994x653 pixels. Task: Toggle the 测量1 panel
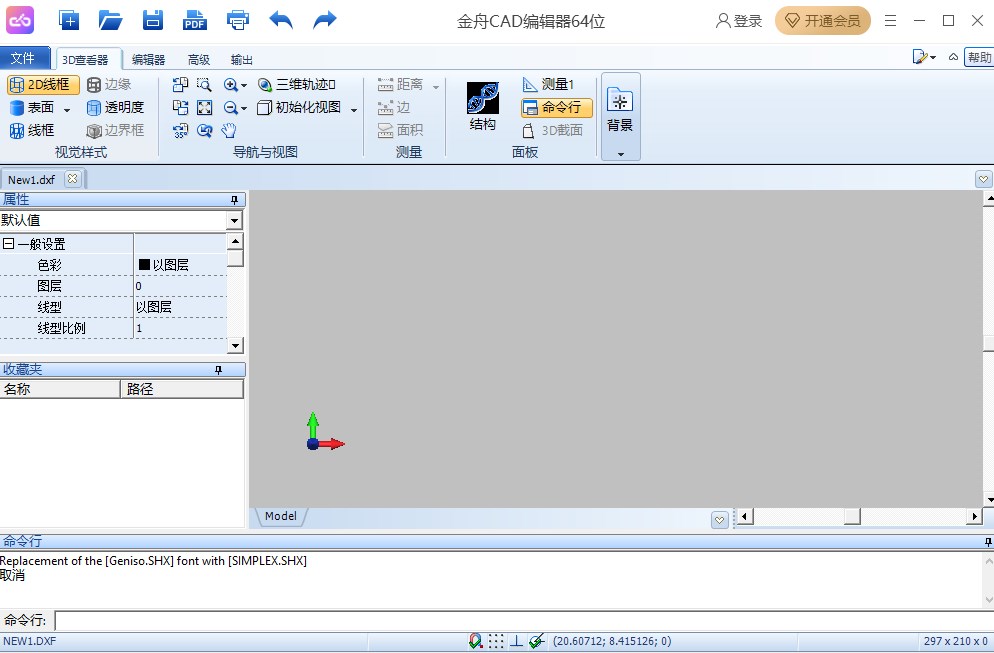[548, 85]
